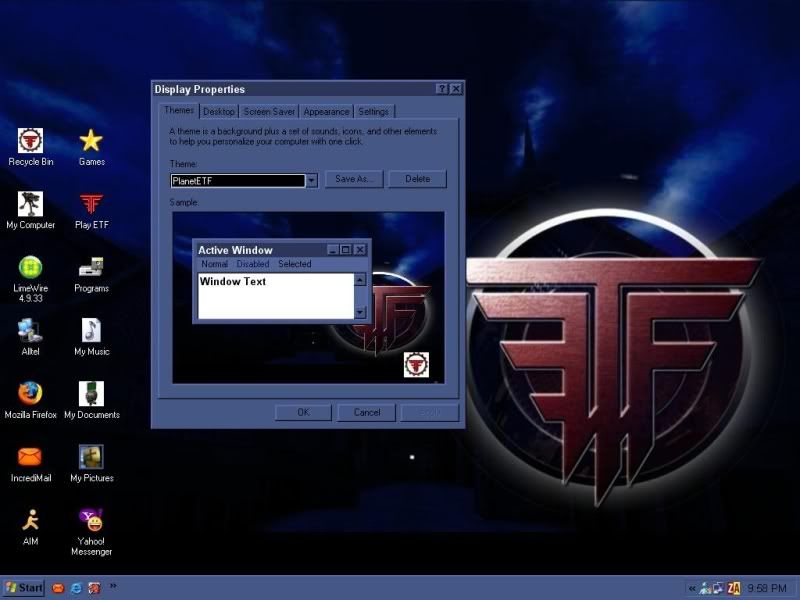800x600 pixels.
Task: Go to the Appearance tab
Action: 326,112
